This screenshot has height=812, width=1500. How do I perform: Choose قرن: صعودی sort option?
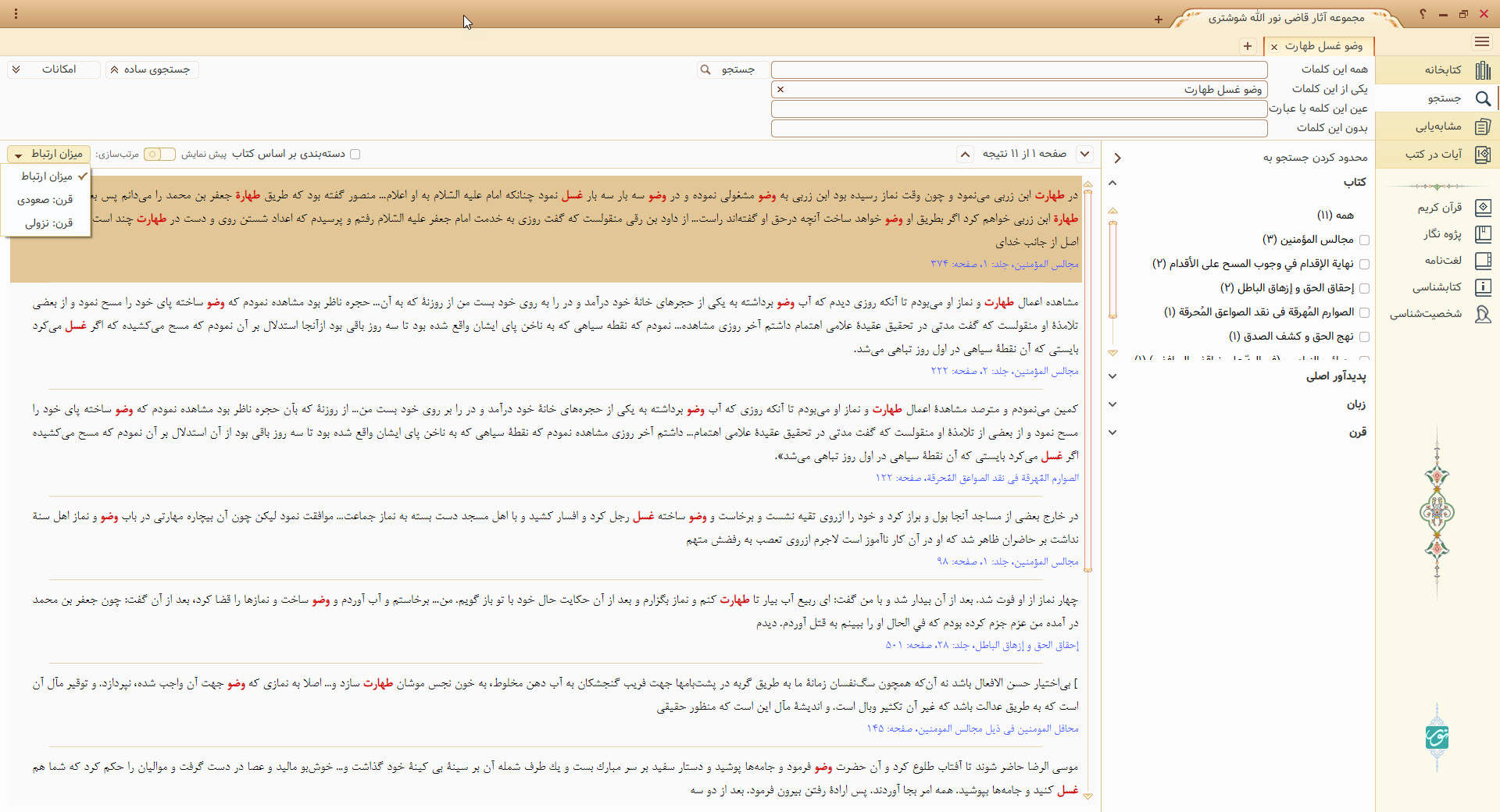pyautogui.click(x=46, y=200)
